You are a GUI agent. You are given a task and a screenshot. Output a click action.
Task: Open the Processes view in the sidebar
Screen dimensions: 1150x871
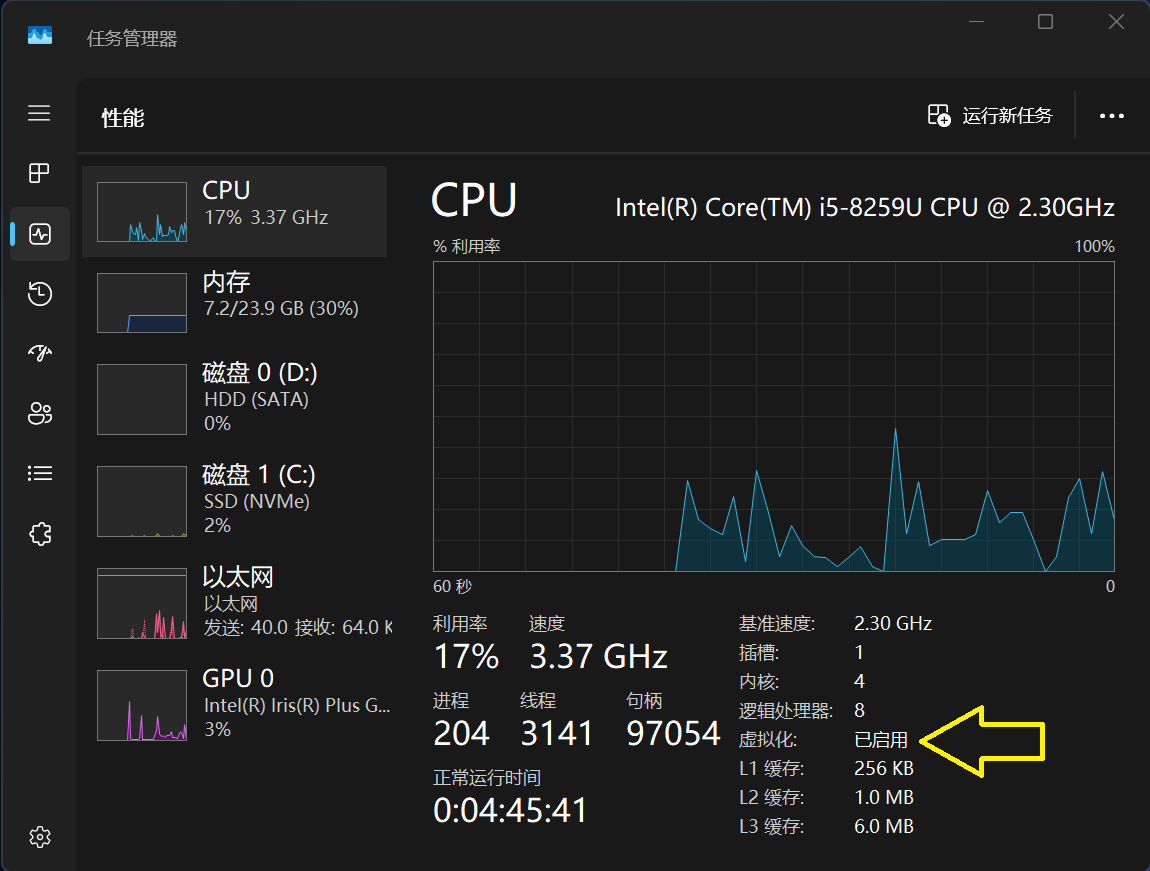(39, 172)
